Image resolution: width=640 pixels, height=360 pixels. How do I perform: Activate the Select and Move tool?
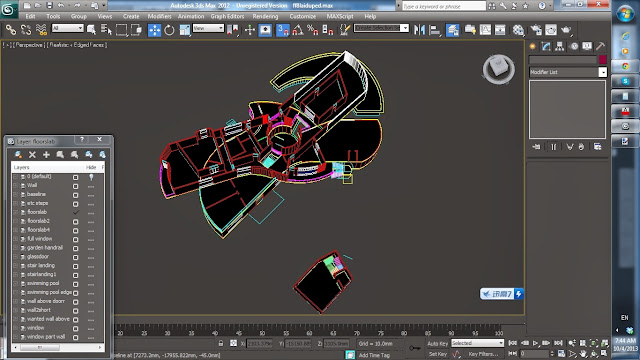click(154, 30)
